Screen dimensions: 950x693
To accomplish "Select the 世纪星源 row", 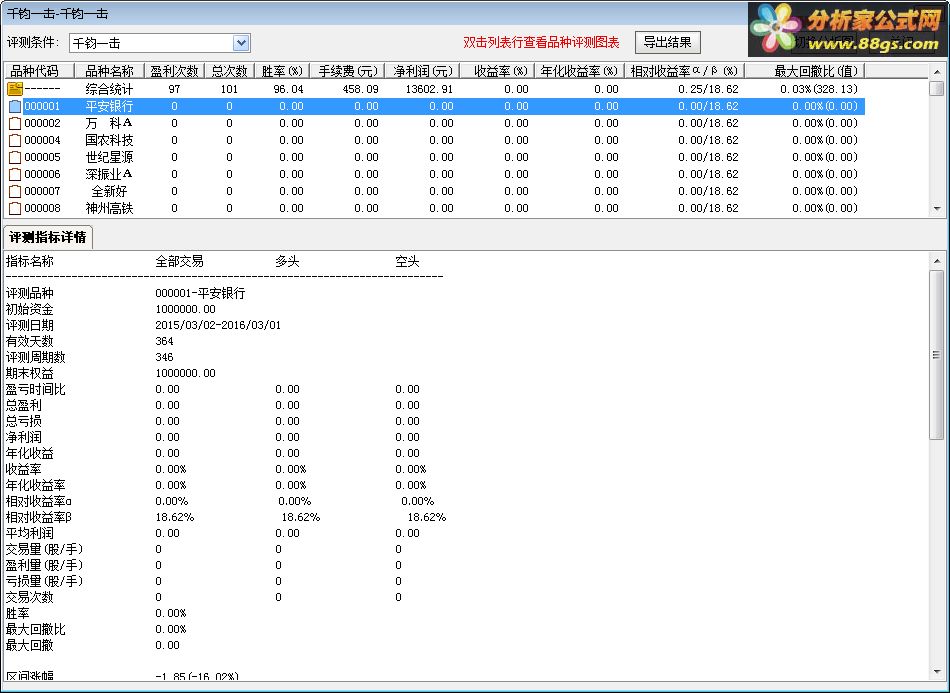I will (434, 157).
